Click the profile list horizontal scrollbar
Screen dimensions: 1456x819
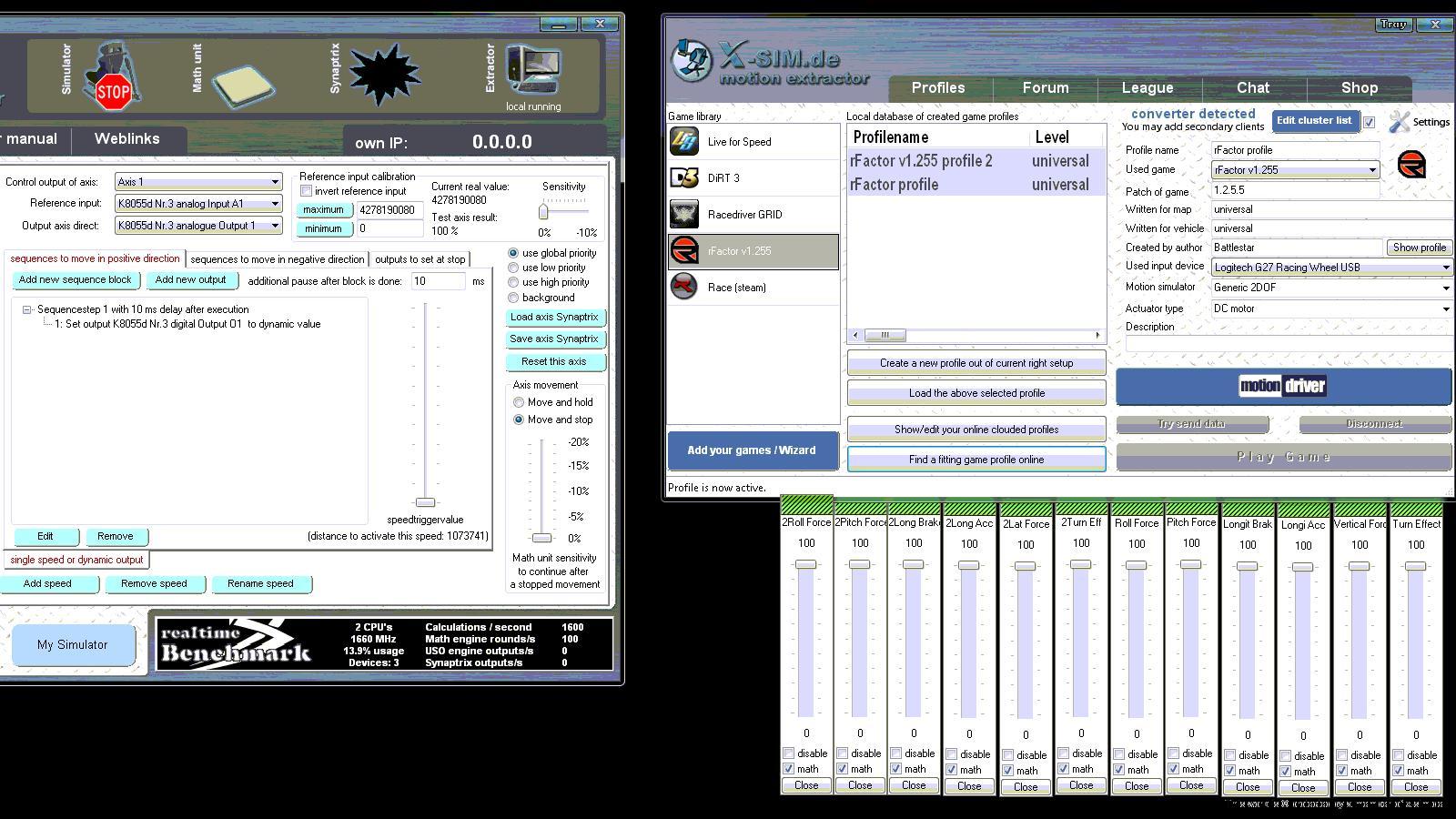point(976,336)
